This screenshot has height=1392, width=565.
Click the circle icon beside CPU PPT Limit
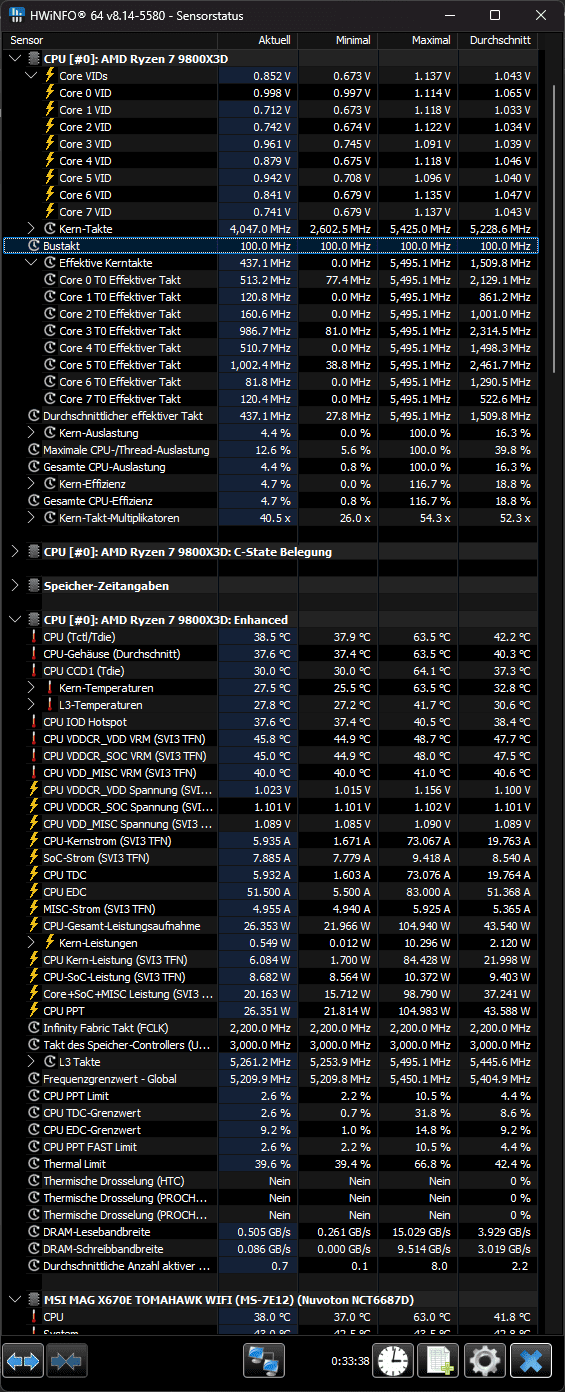click(x=34, y=1096)
